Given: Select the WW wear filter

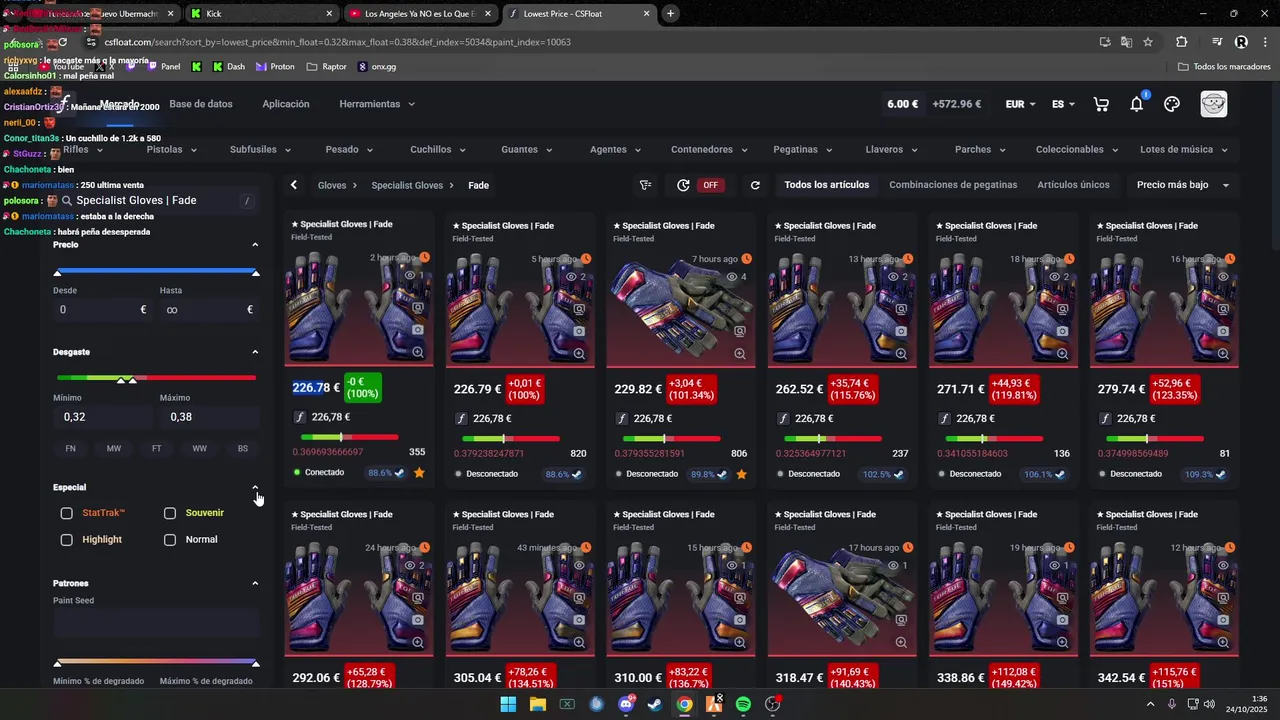Looking at the screenshot, I should coord(200,449).
